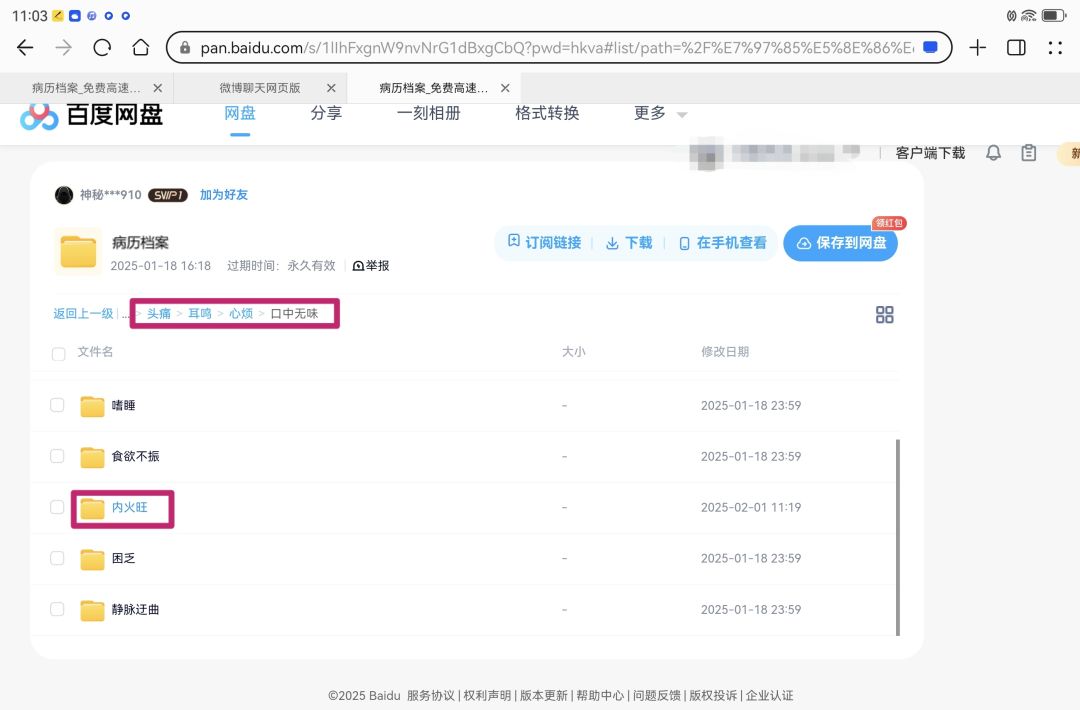The image size is (1080, 710).
Task: Open the 企业认证 footer link
Action: click(769, 696)
